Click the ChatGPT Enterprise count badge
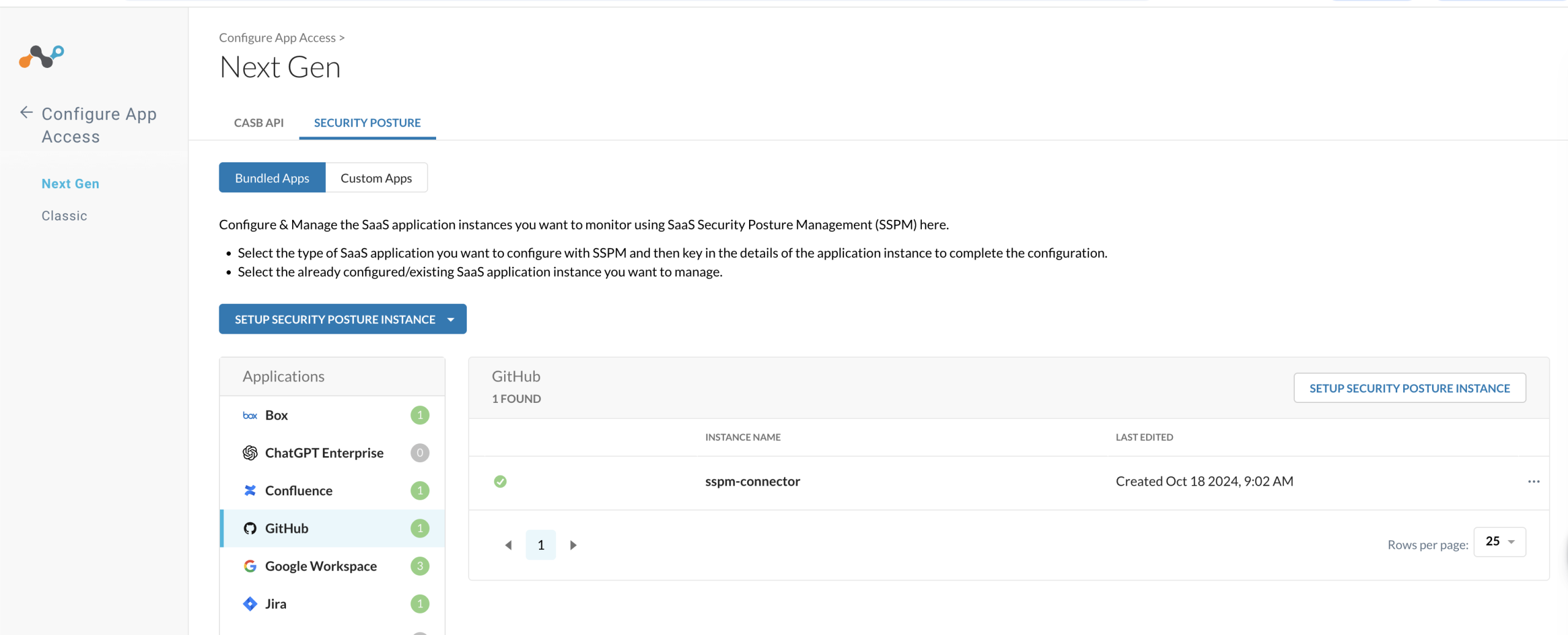 (x=420, y=453)
